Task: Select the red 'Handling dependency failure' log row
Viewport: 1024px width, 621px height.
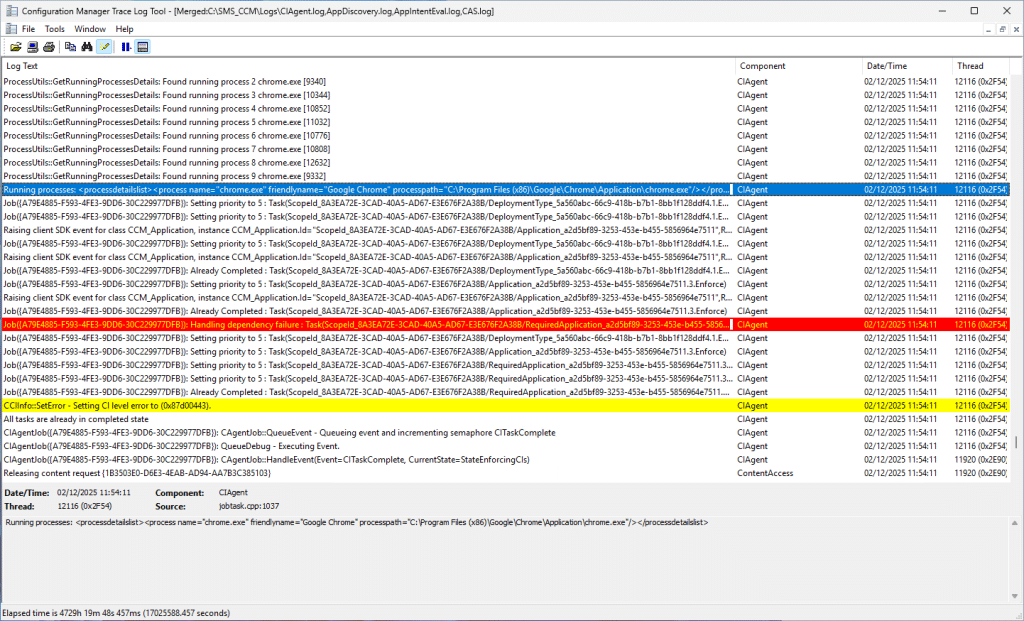Action: tap(366, 324)
